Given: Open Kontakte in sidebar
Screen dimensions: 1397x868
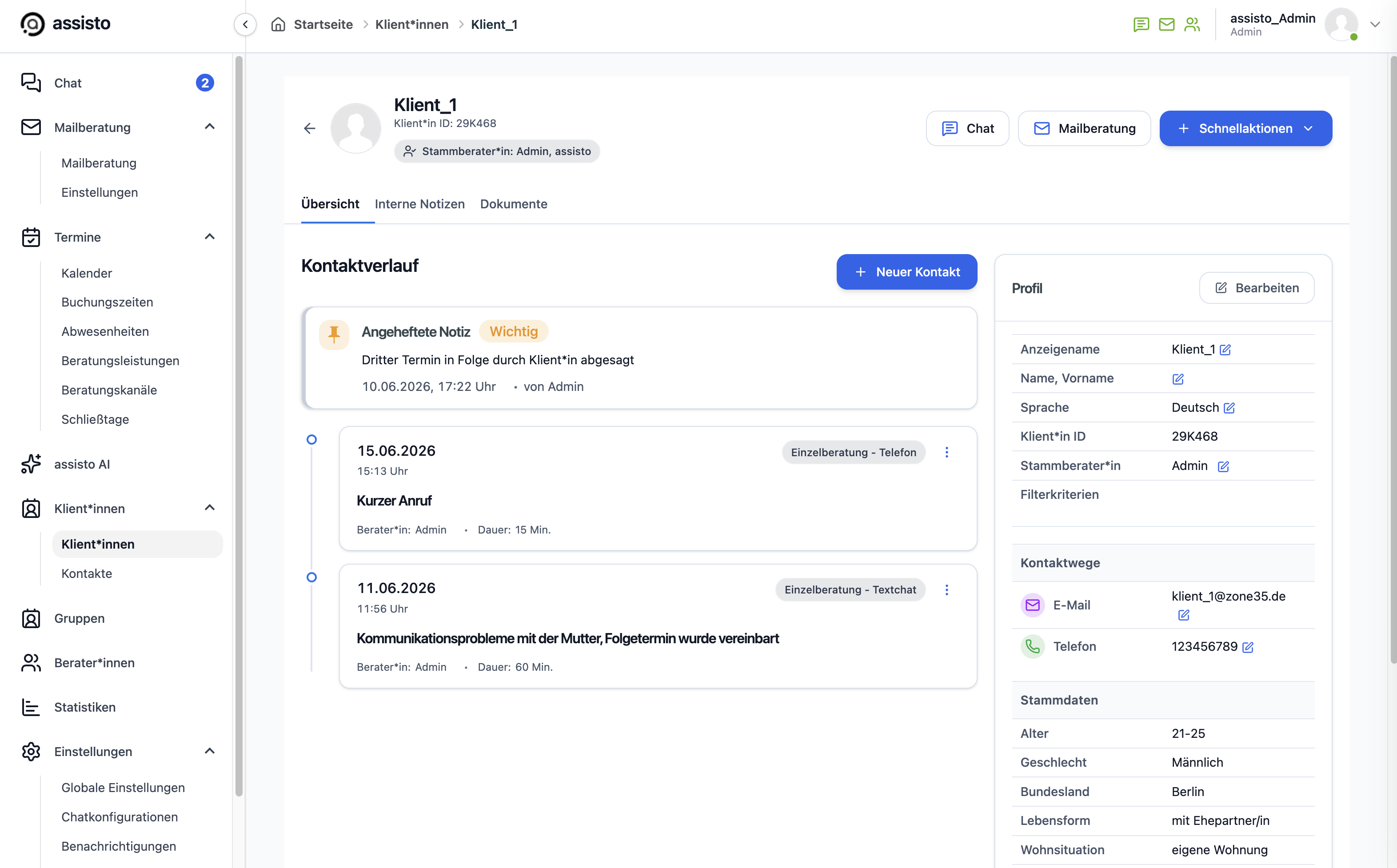Looking at the screenshot, I should click(x=87, y=573).
